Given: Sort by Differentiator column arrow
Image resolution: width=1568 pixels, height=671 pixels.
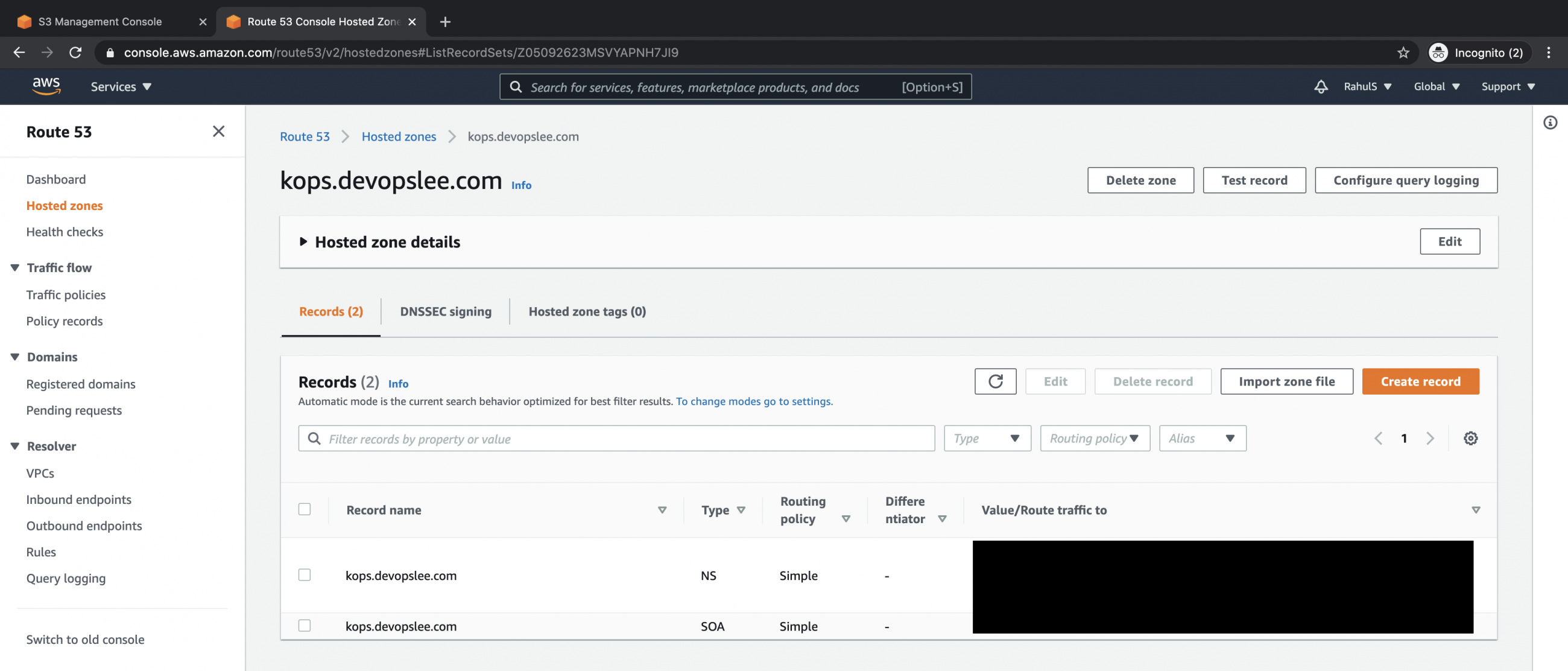Looking at the screenshot, I should coord(941,519).
